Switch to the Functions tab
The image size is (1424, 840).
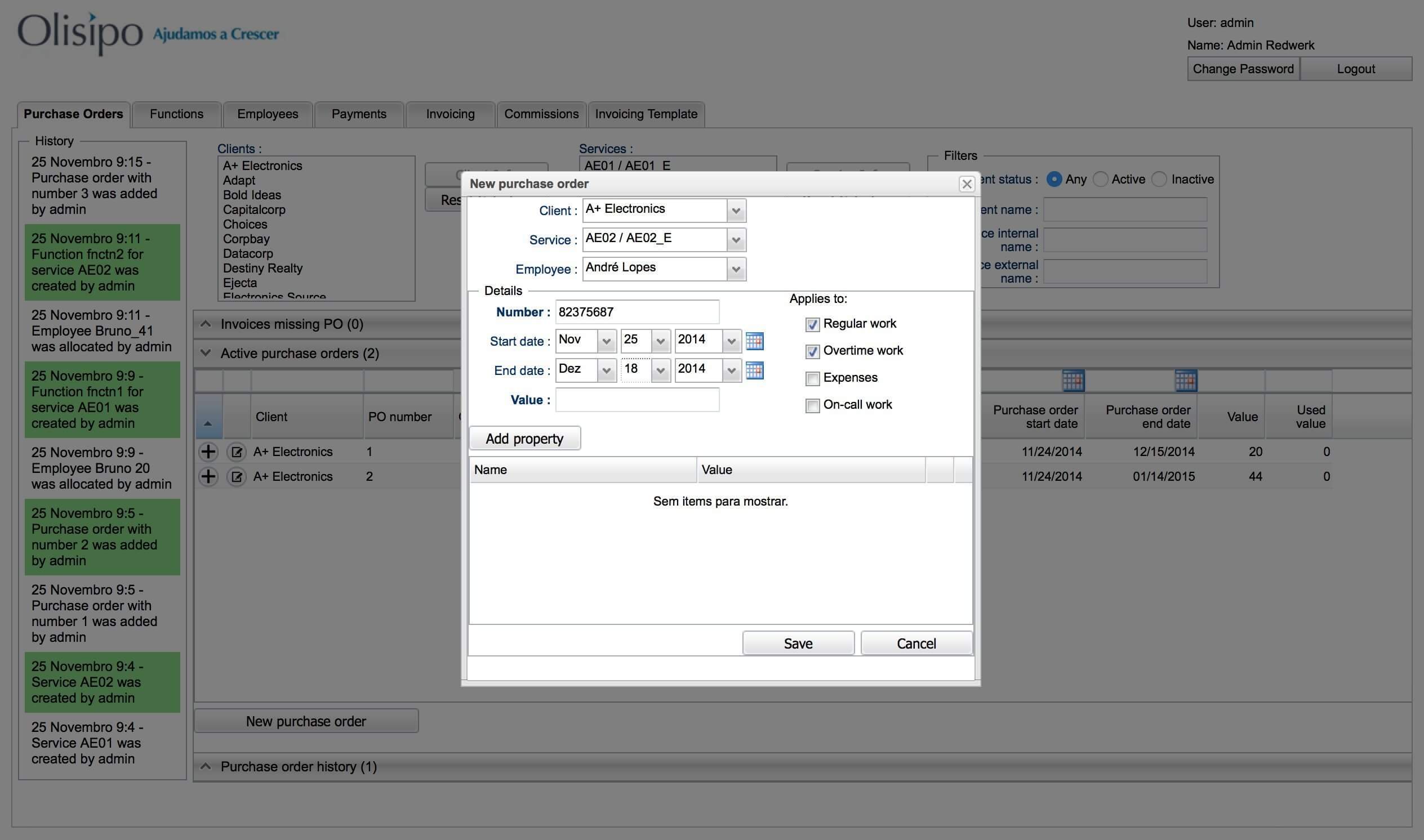177,114
